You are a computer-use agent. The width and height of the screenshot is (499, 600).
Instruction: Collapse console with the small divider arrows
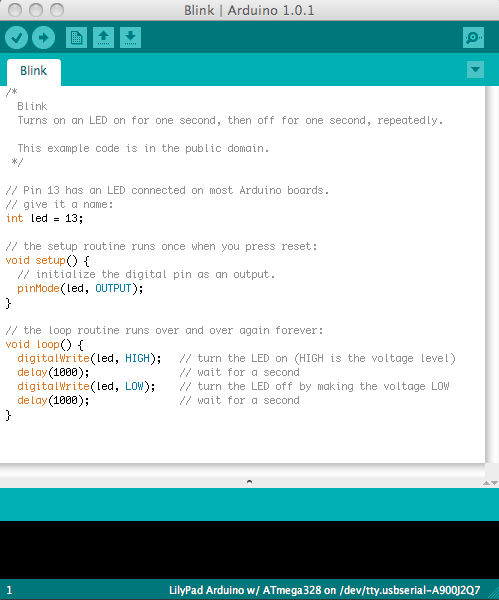click(490, 483)
